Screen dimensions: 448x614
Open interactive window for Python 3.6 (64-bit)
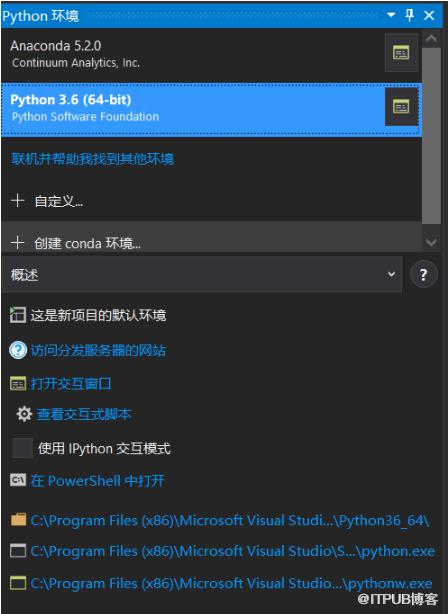(x=401, y=107)
